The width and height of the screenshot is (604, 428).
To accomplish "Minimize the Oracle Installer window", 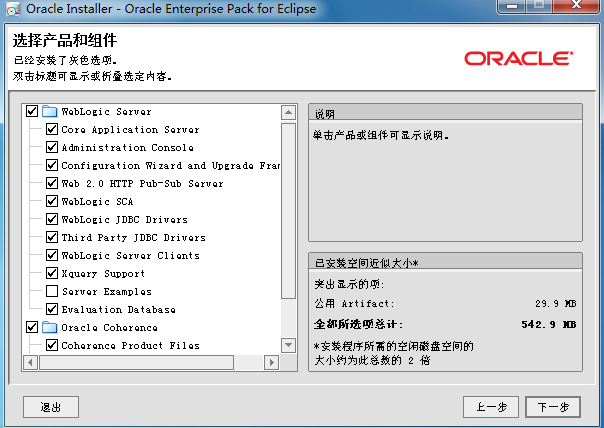I will pyautogui.click(x=512, y=7).
